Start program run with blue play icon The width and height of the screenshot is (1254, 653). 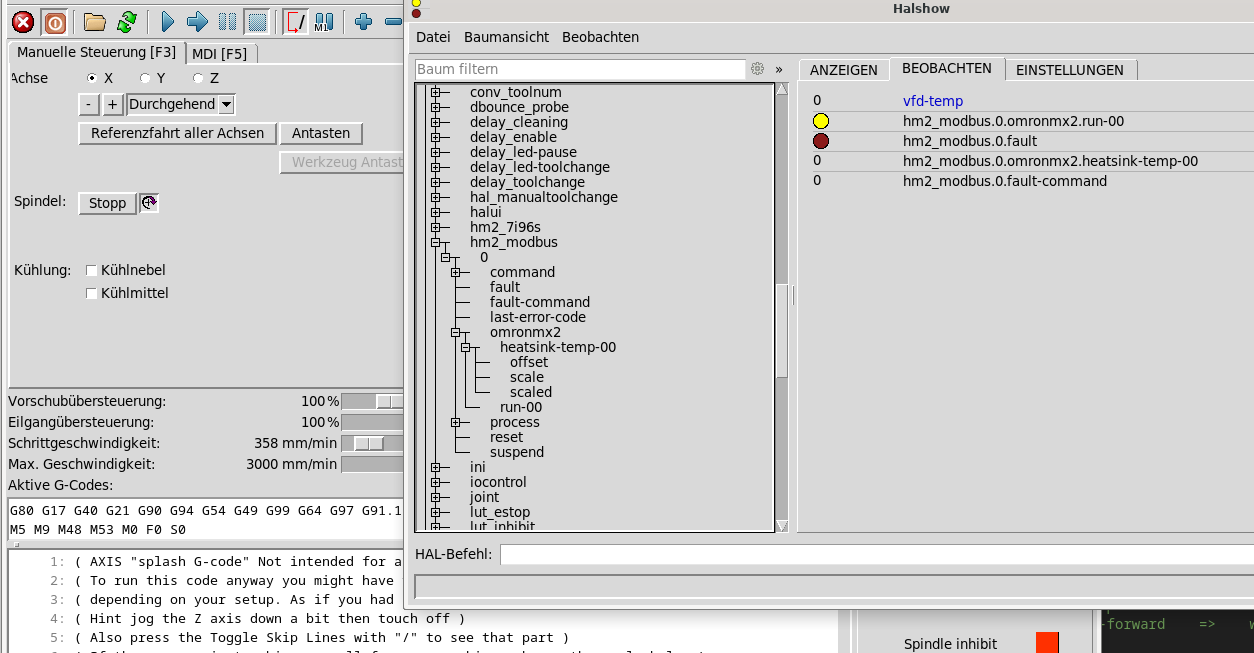click(167, 21)
